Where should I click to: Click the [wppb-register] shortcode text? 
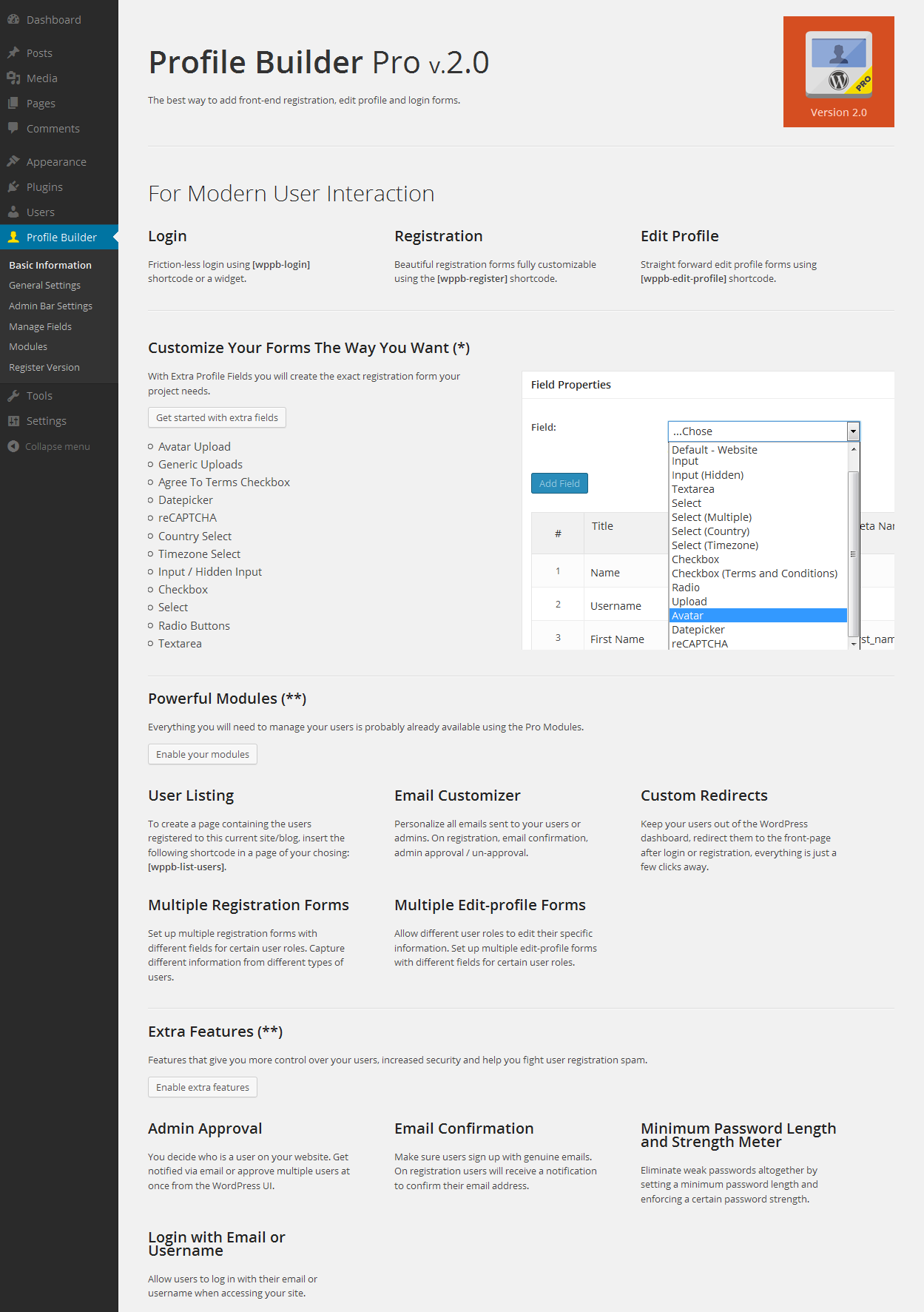472,278
